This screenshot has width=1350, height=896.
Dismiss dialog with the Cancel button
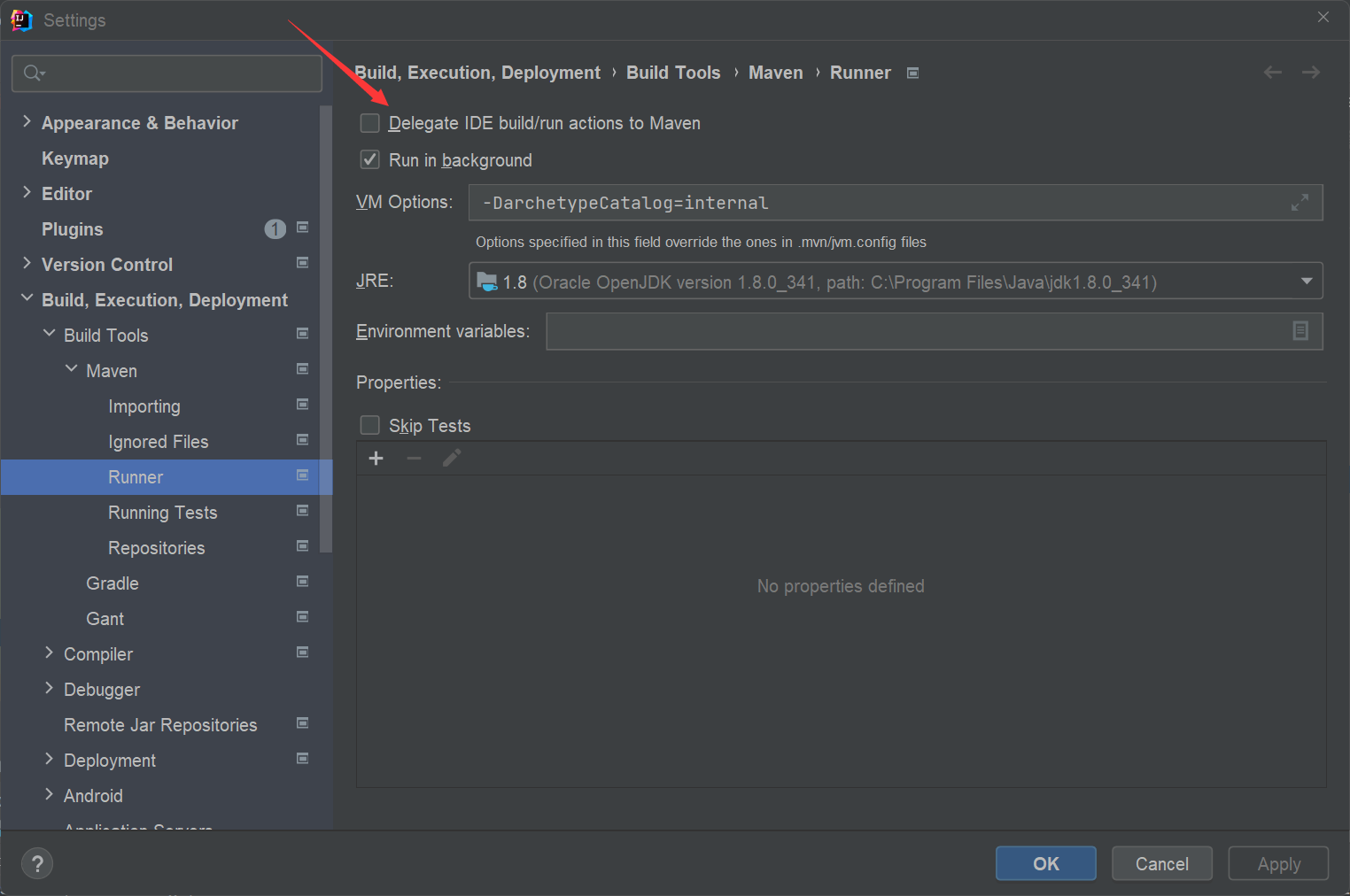pyautogui.click(x=1162, y=863)
